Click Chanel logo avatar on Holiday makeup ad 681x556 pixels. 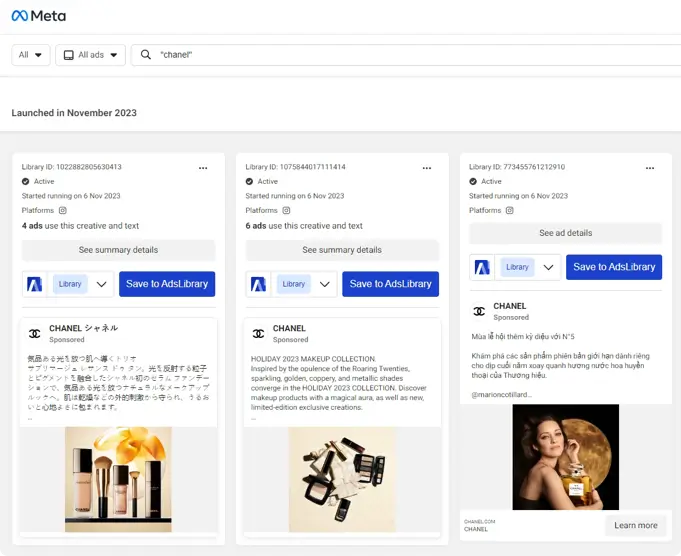pos(258,334)
